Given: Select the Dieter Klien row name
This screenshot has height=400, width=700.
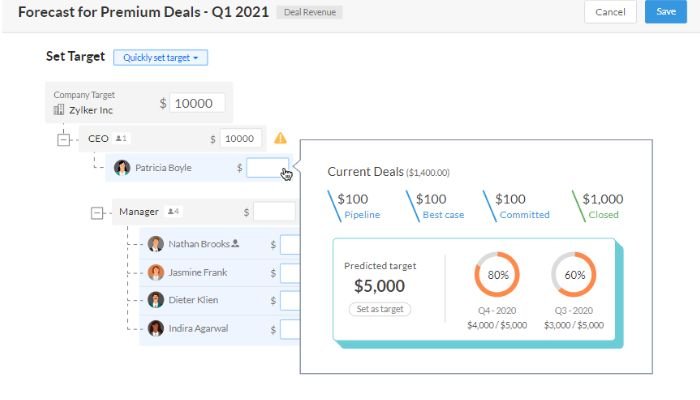Looking at the screenshot, I should click(x=193, y=300).
